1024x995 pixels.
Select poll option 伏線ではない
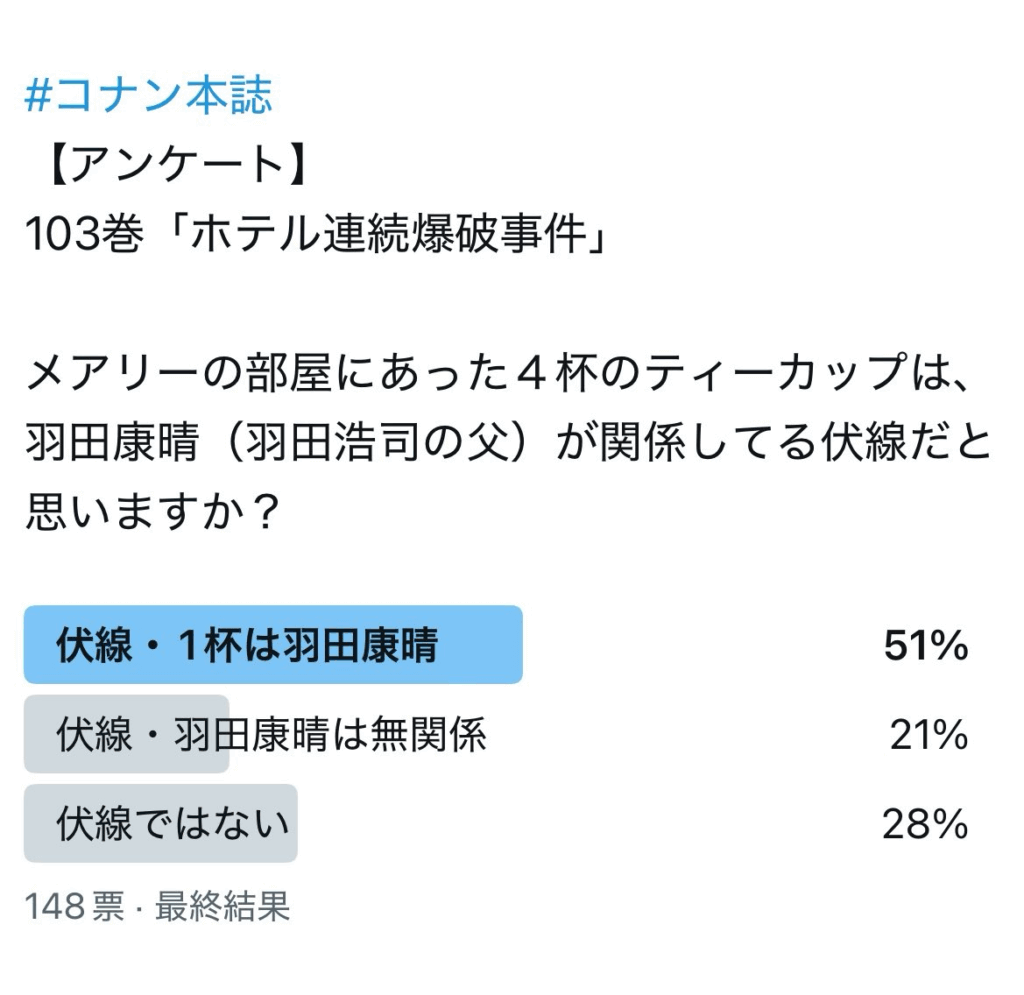coord(173,824)
